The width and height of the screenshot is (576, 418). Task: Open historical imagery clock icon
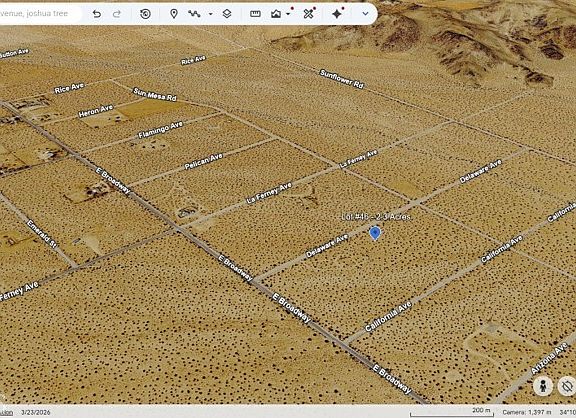(145, 14)
